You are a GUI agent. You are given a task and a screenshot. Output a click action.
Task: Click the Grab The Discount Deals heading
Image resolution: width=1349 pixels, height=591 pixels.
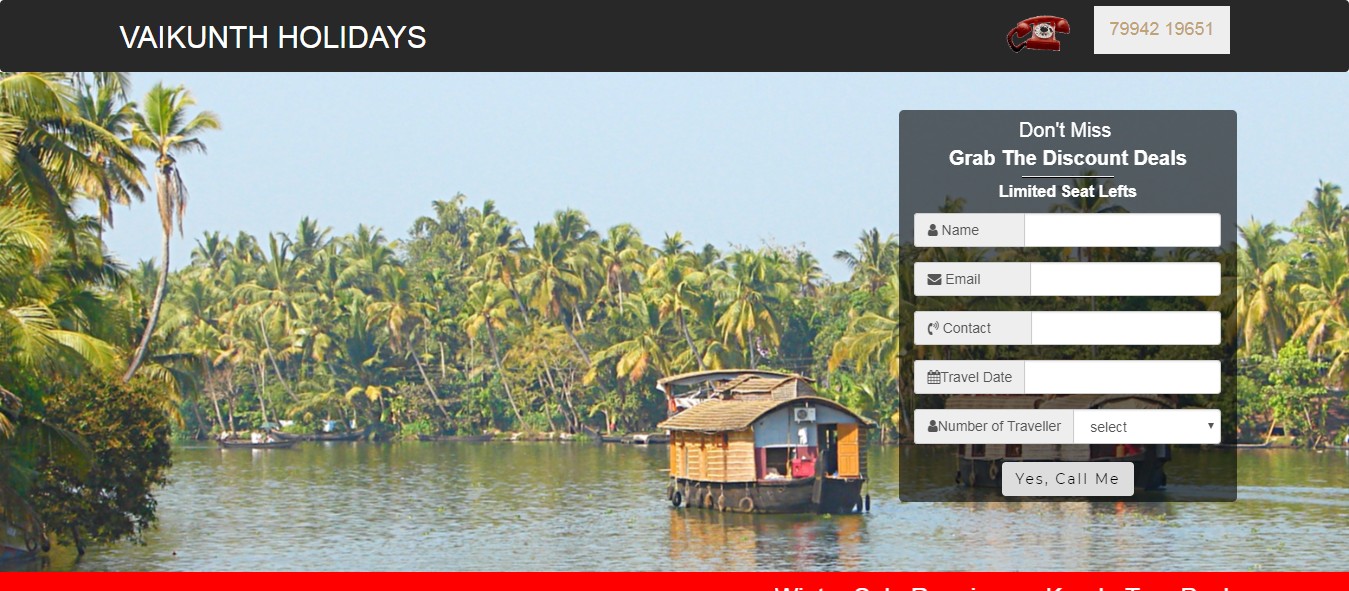coord(1068,158)
